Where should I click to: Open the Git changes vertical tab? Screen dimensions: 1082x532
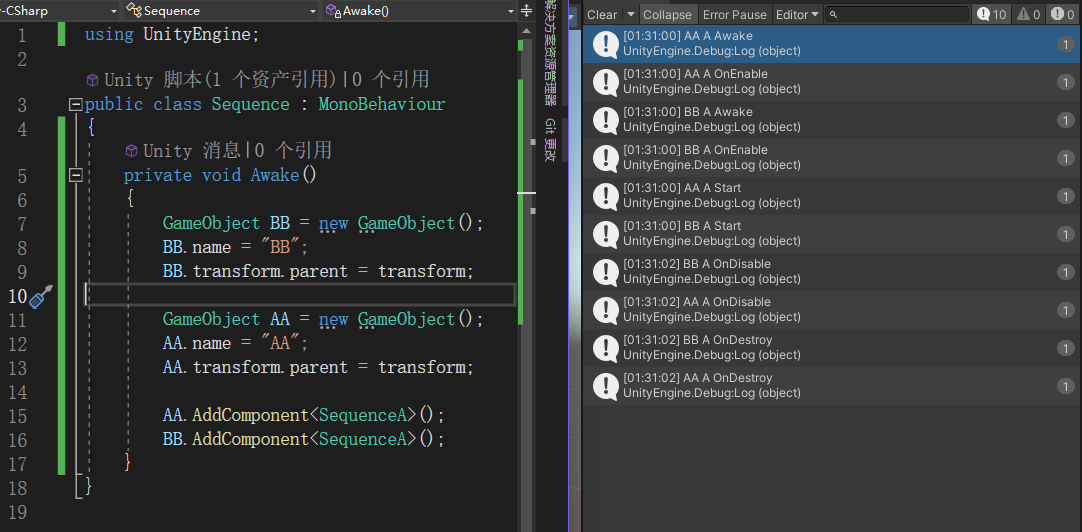coord(550,140)
